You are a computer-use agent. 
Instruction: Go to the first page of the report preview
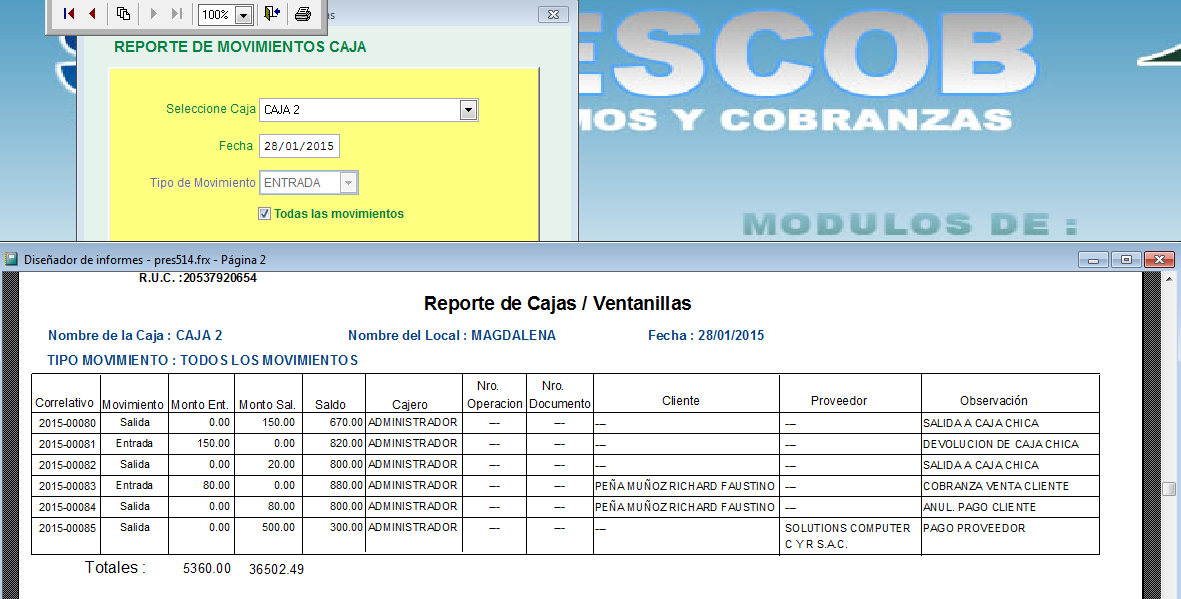click(x=69, y=14)
